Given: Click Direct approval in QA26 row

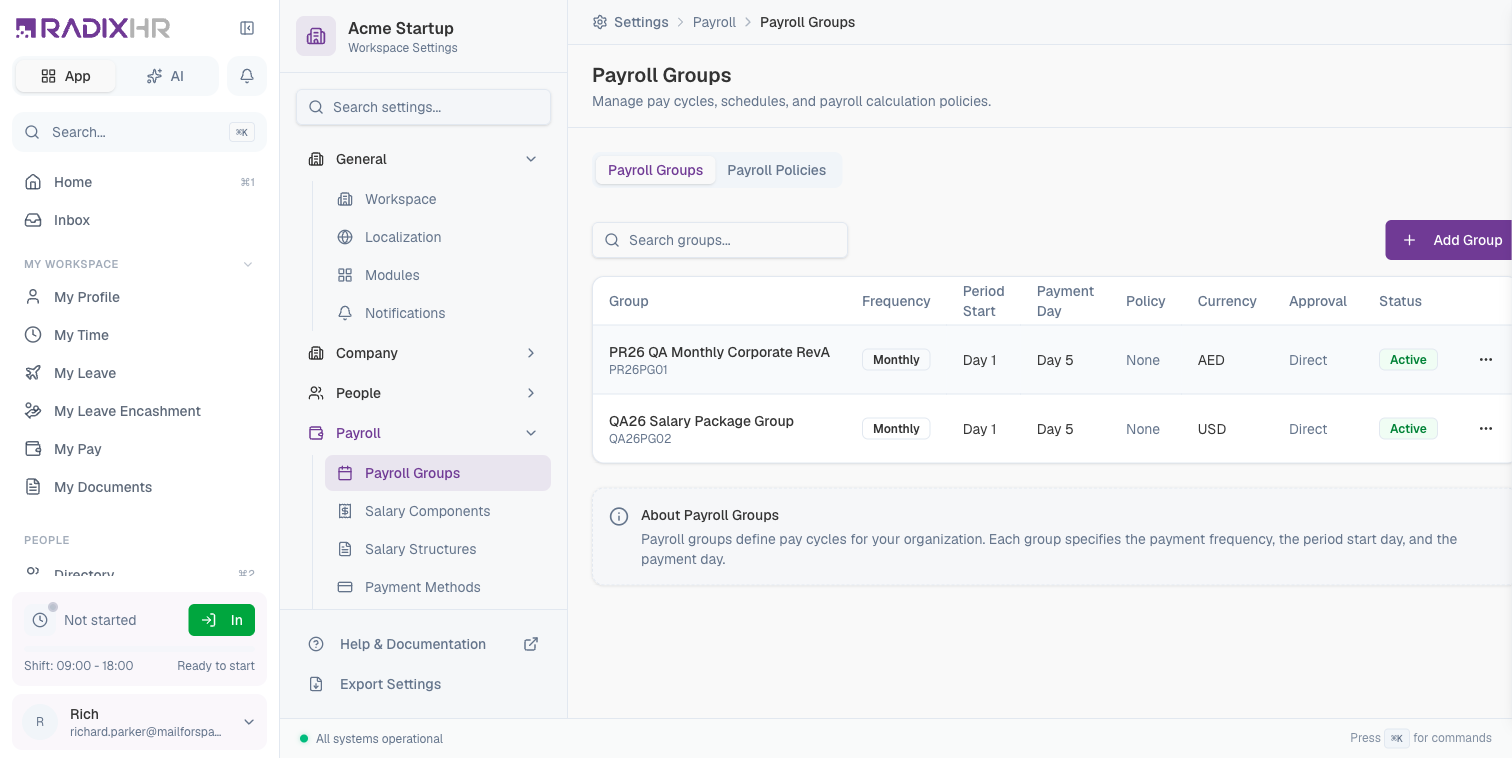Looking at the screenshot, I should point(1308,429).
